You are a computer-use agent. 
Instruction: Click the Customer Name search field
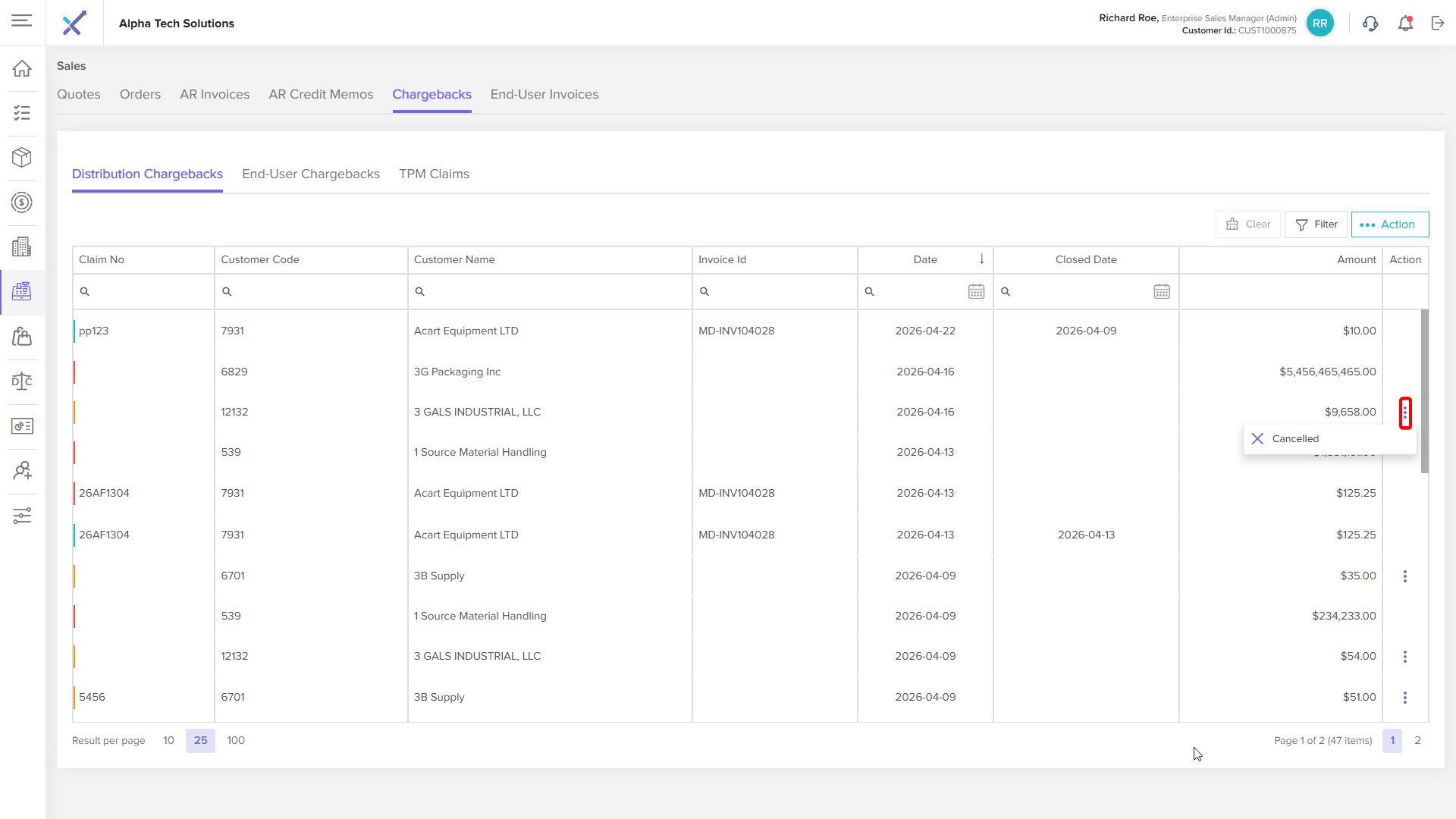(550, 292)
